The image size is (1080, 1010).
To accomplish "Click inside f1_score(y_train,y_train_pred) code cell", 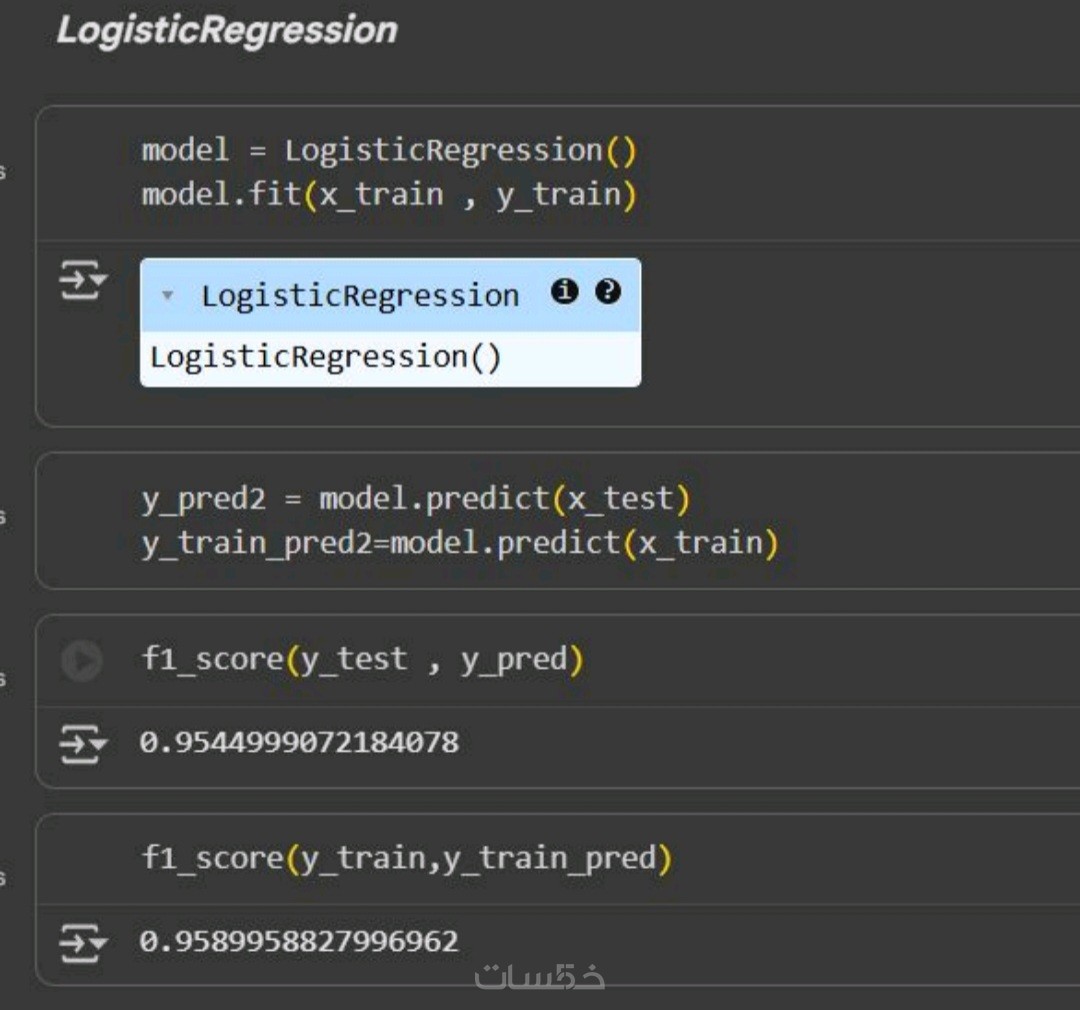I will [x=406, y=858].
